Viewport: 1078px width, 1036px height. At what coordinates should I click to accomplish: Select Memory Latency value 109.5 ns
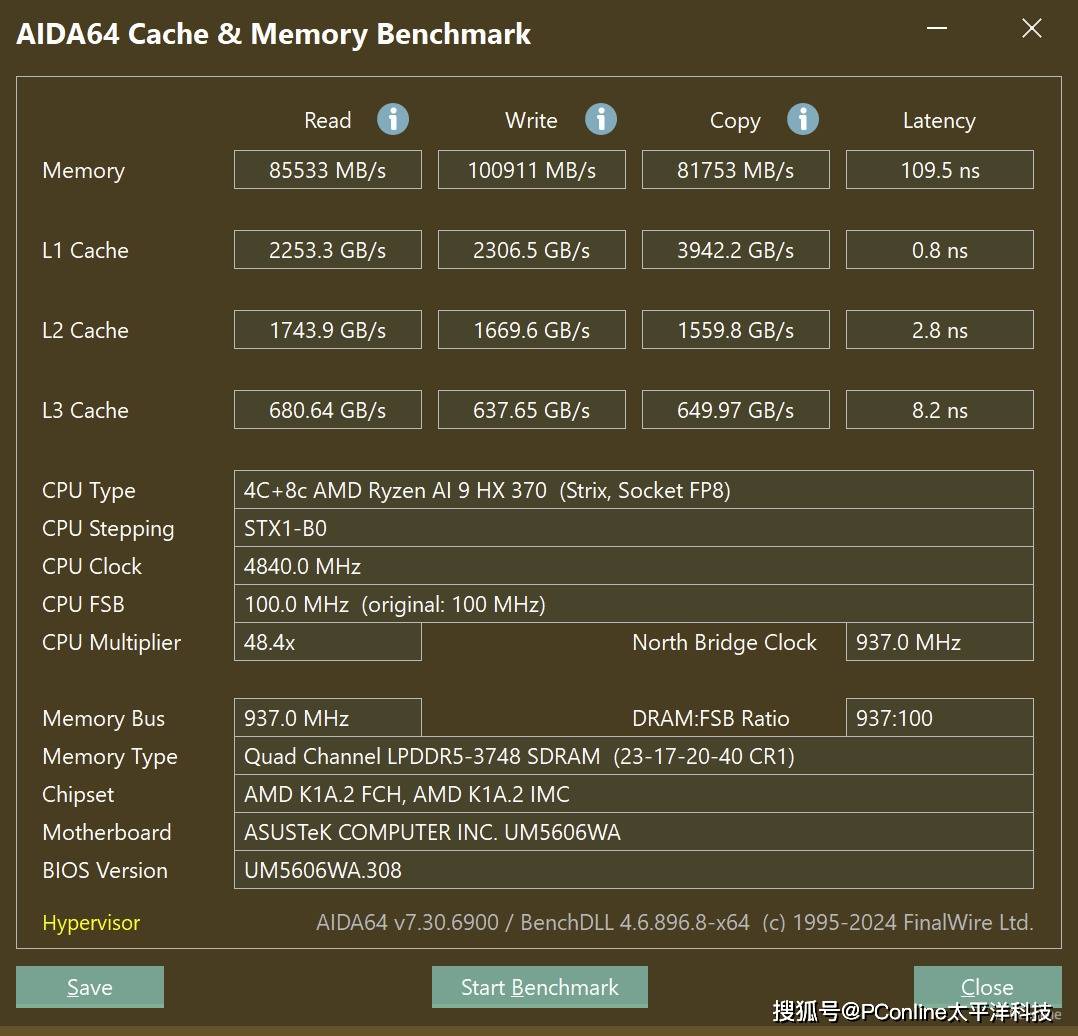click(940, 170)
